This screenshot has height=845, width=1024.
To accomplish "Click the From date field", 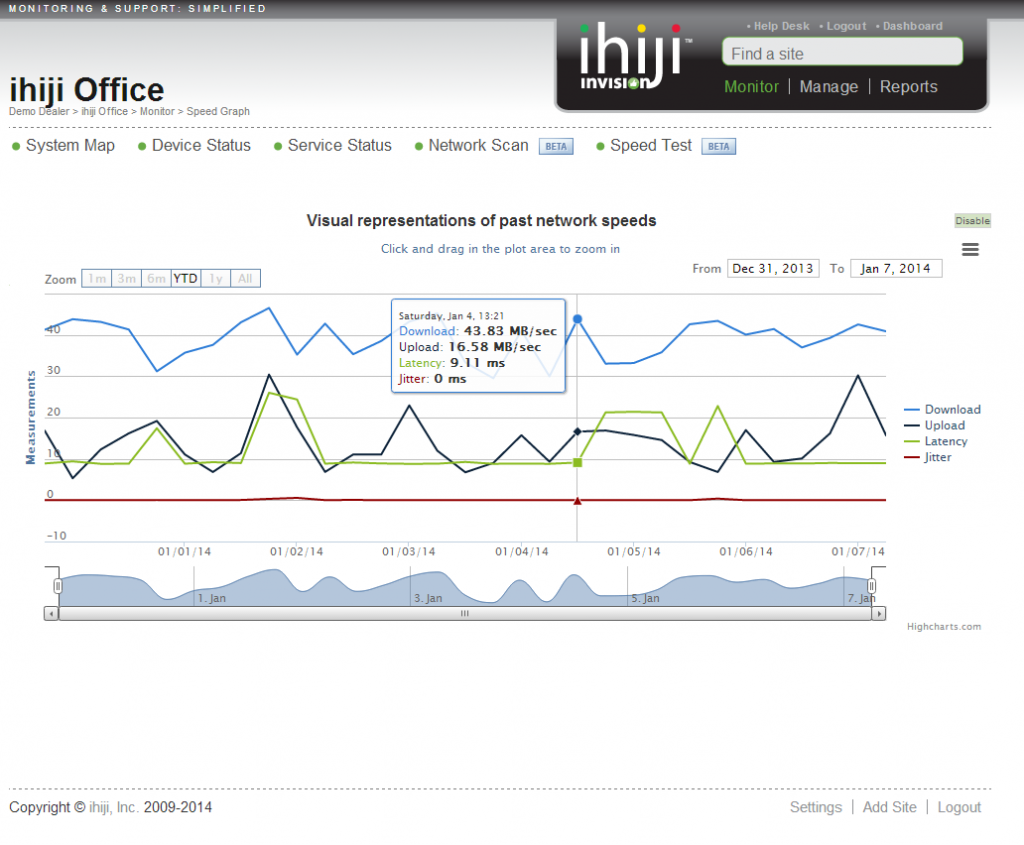I will [773, 268].
